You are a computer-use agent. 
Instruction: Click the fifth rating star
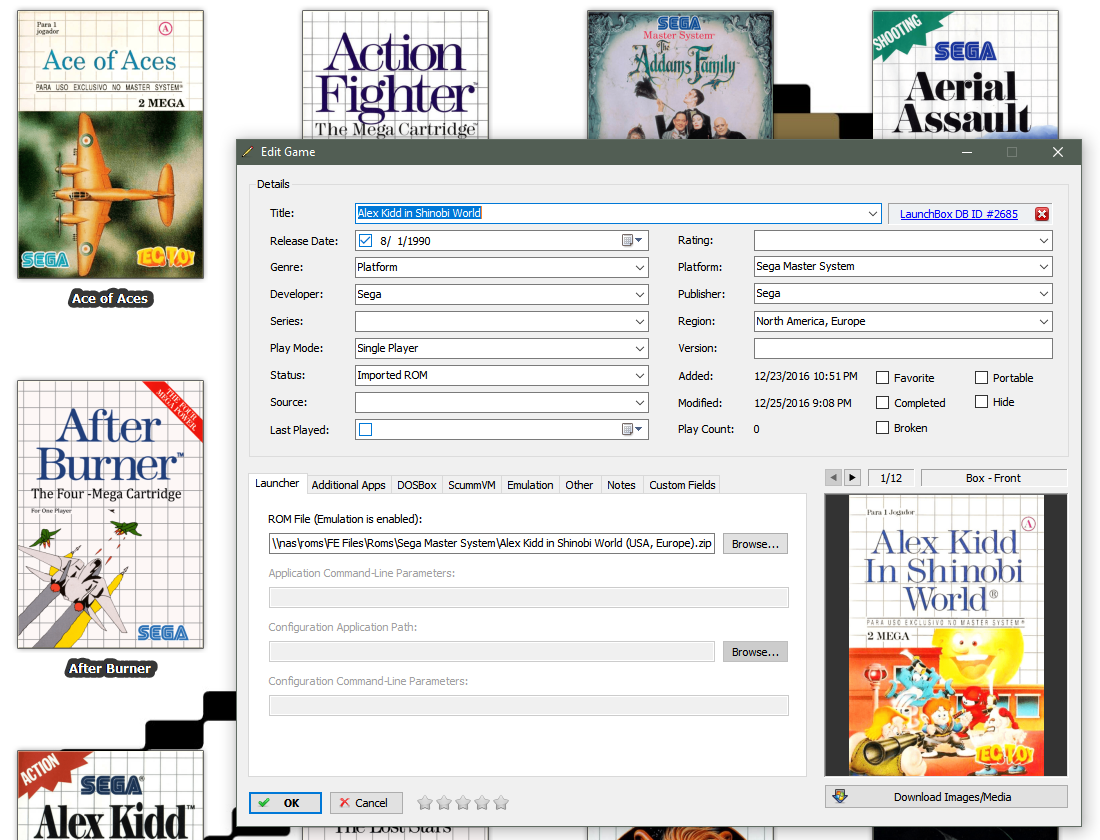[501, 803]
